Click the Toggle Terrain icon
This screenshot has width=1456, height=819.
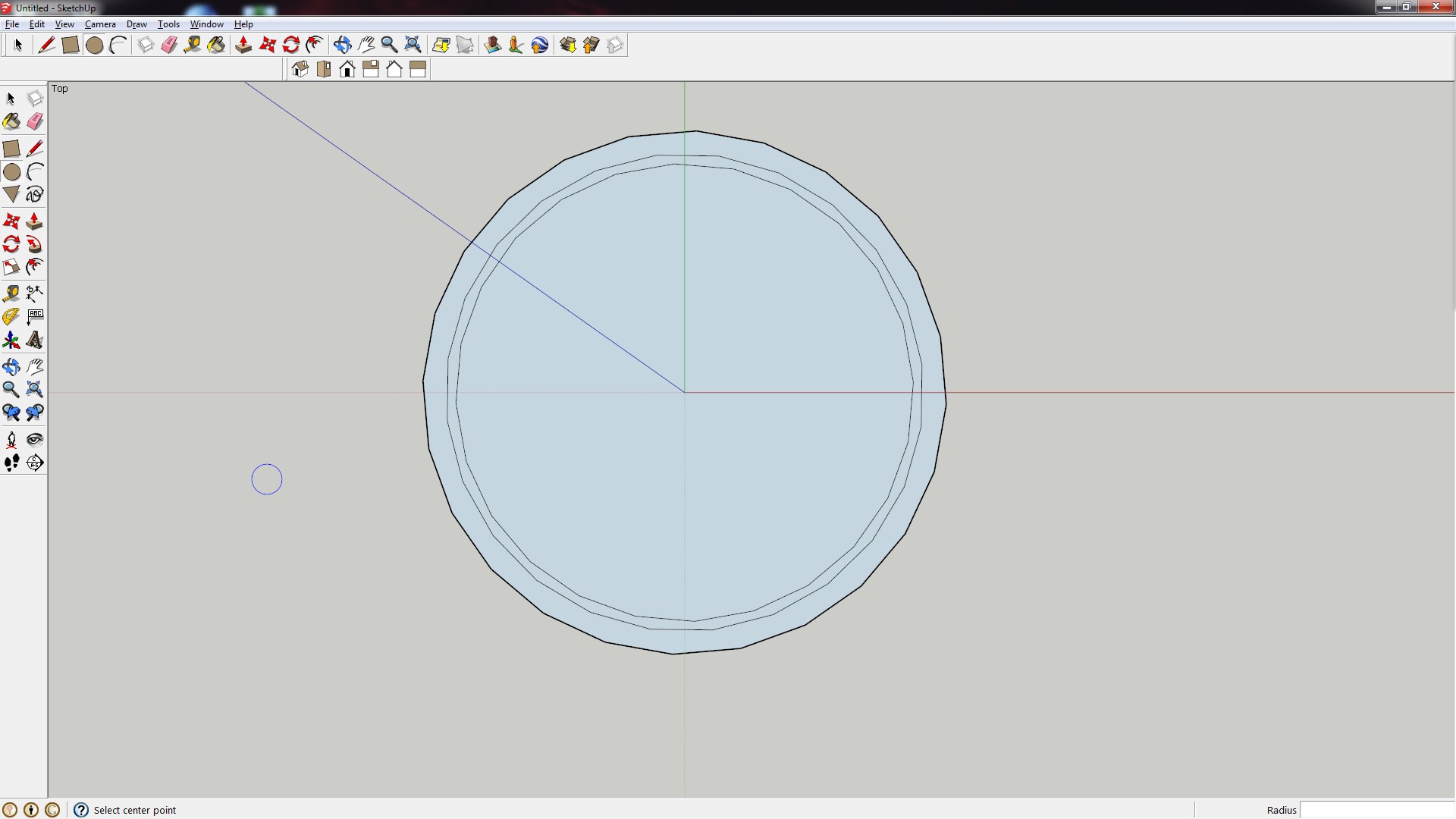[x=465, y=45]
